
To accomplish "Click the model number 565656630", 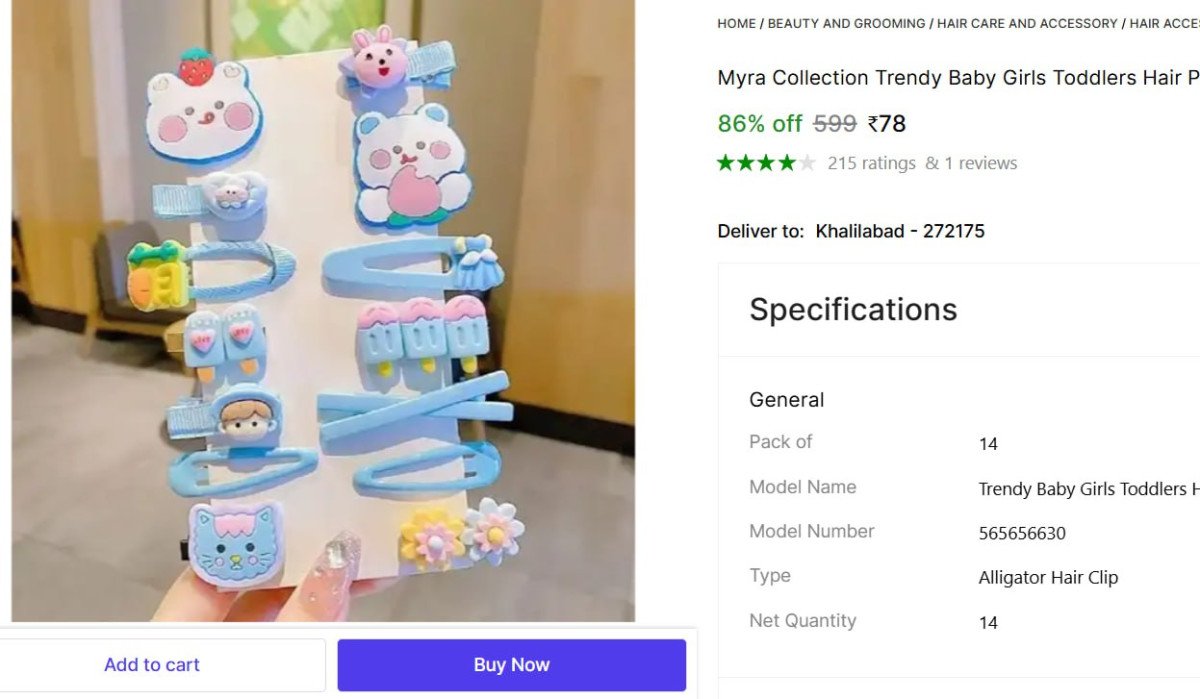I will [1022, 533].
